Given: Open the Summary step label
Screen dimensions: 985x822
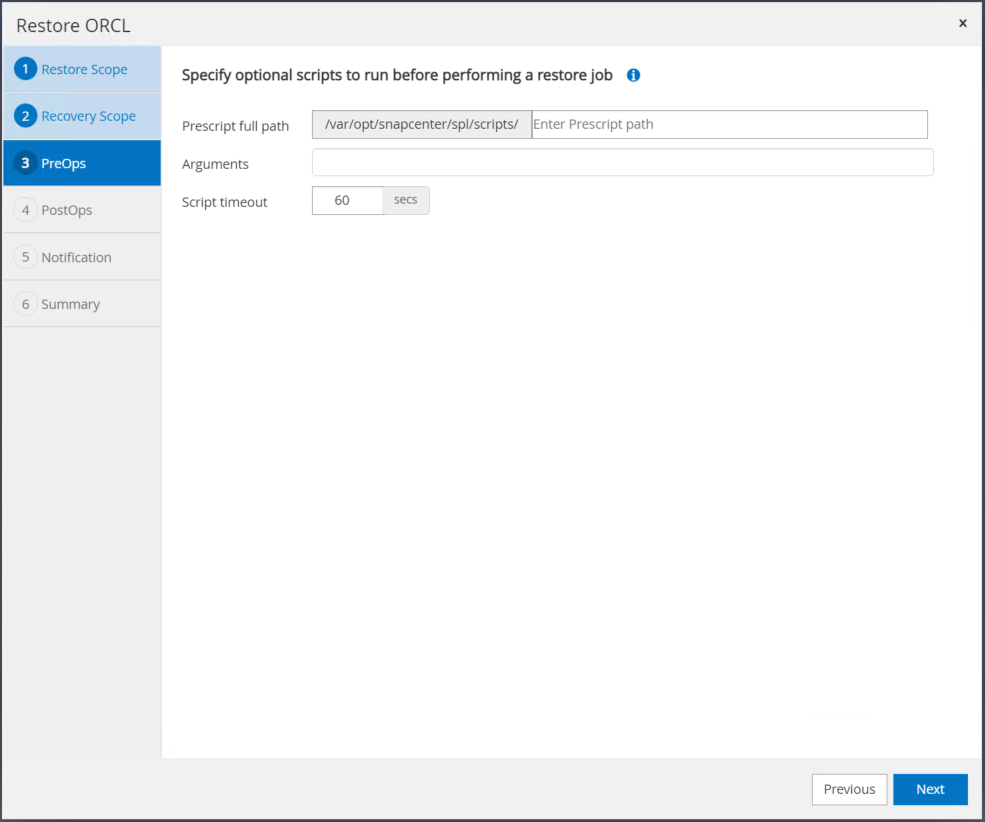Looking at the screenshot, I should [70, 304].
